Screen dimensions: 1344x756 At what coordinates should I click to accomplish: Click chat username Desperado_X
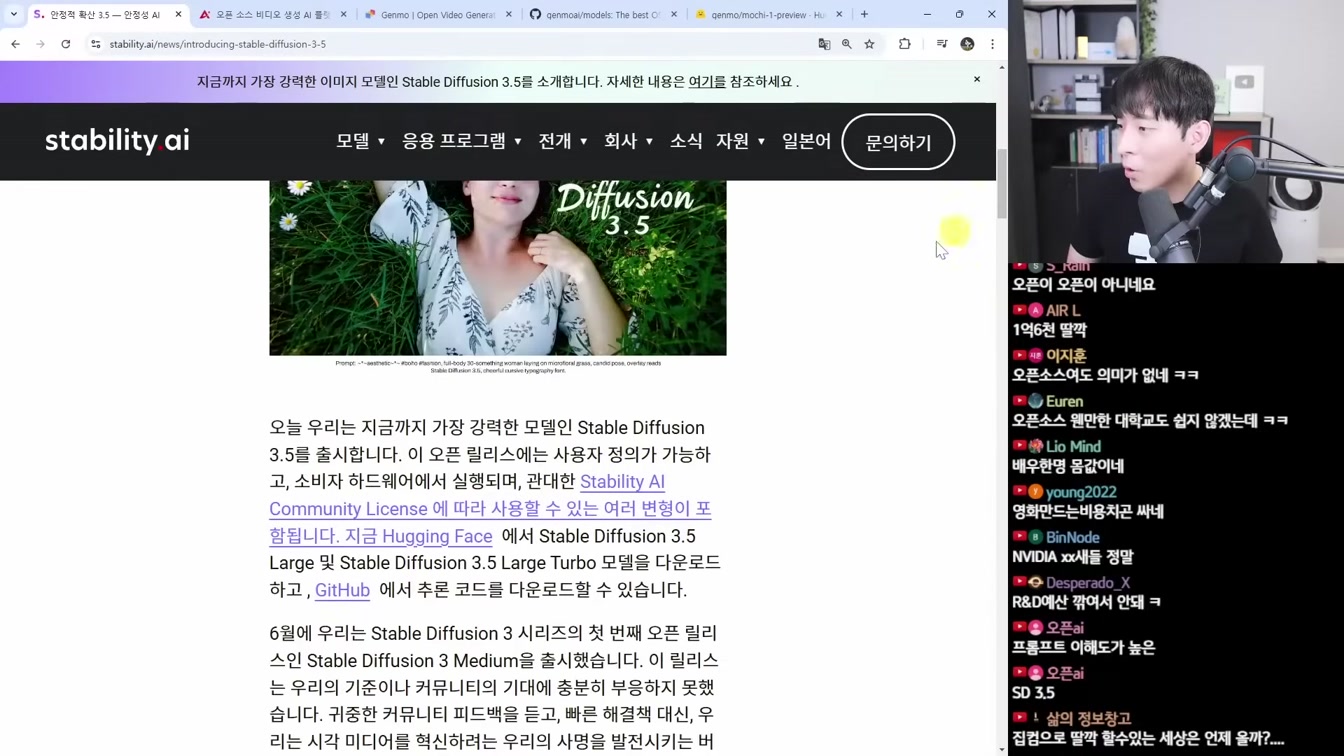coord(1088,583)
